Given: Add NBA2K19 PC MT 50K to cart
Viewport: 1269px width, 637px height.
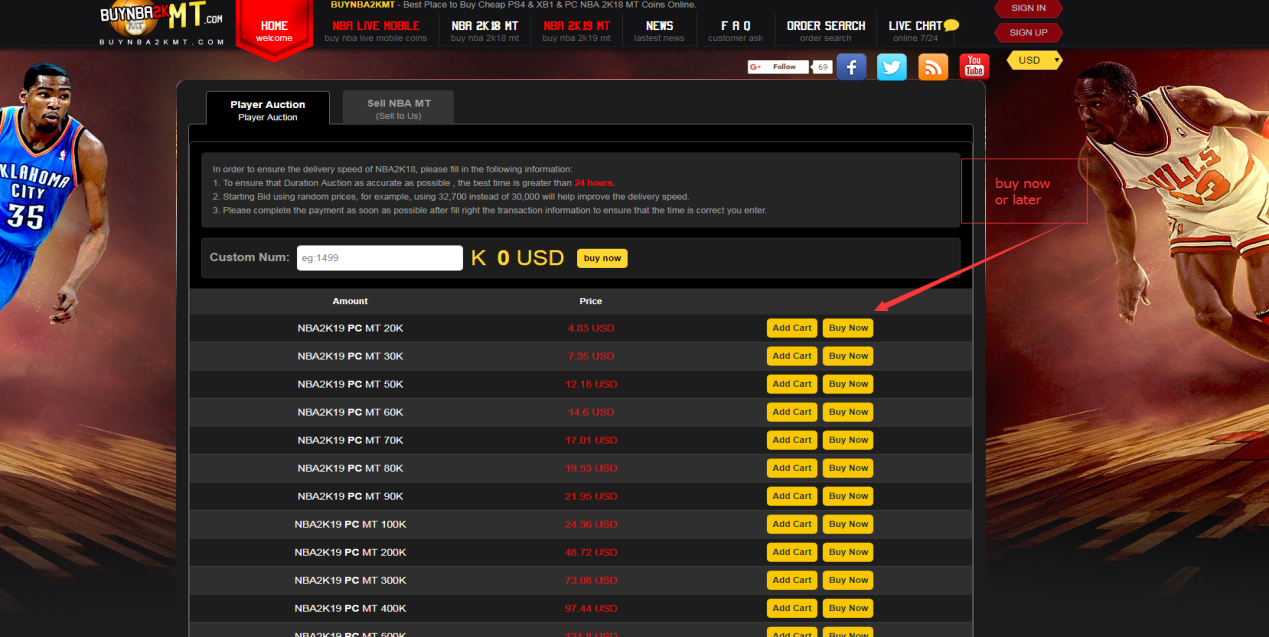Looking at the screenshot, I should point(792,384).
